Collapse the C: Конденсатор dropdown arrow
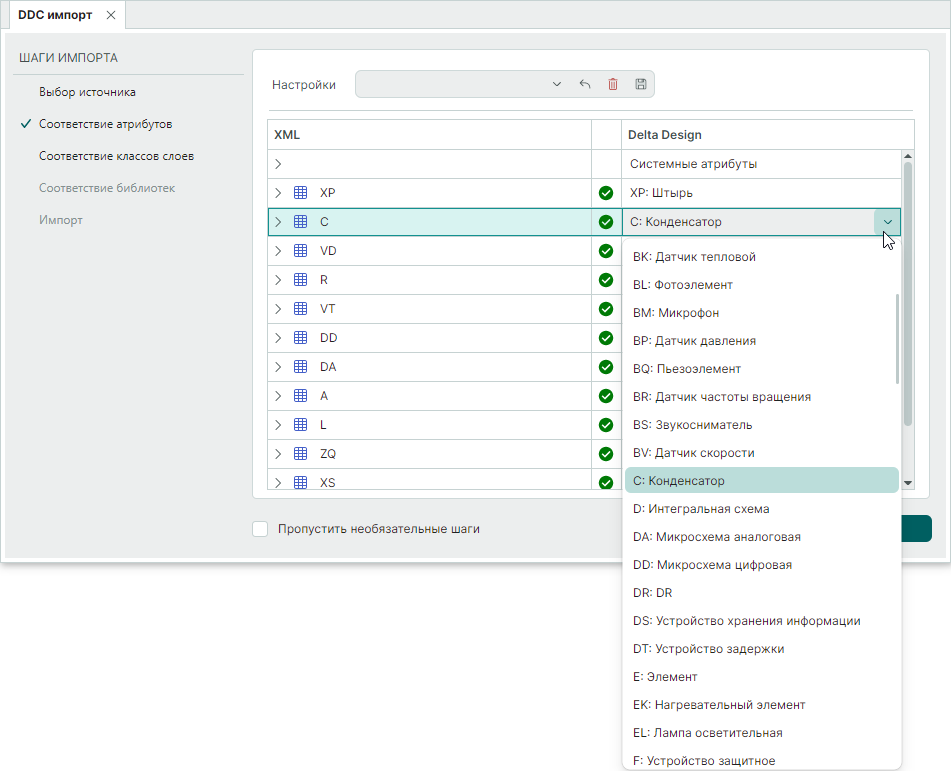Screen dimensions: 951x771 coord(887,222)
